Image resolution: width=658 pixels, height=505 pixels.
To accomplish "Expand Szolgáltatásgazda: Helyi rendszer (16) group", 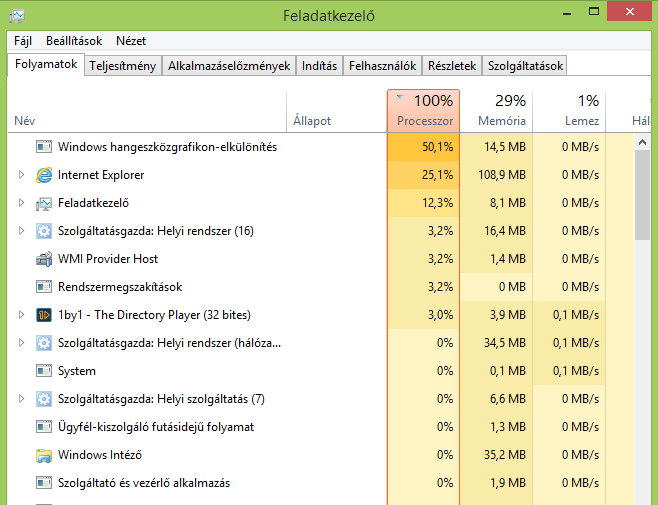I will 21,230.
